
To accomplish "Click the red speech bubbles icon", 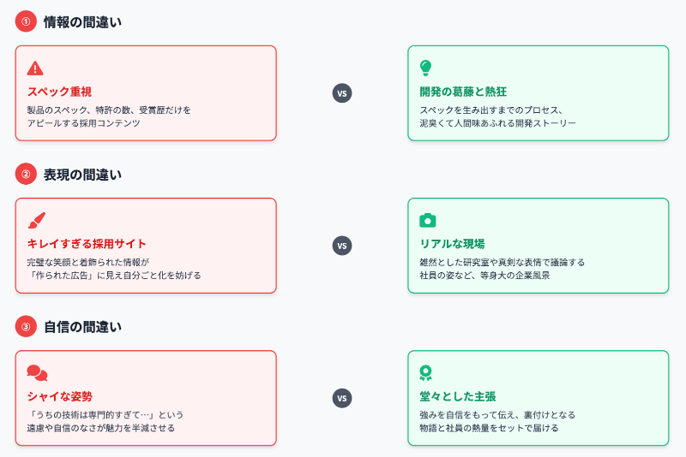I will 37,373.
